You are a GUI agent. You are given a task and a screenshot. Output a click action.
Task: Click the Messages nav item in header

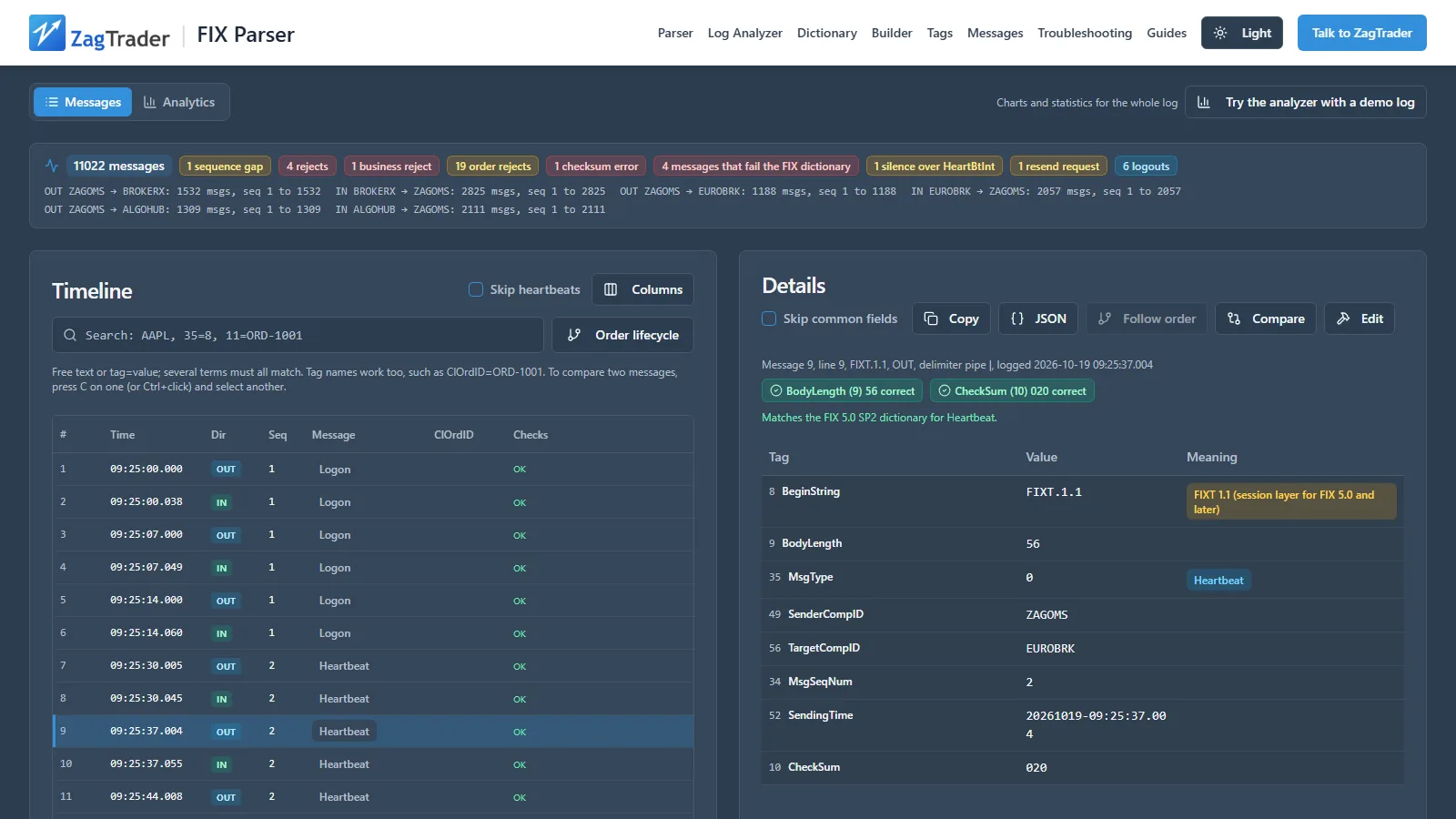pos(995,33)
